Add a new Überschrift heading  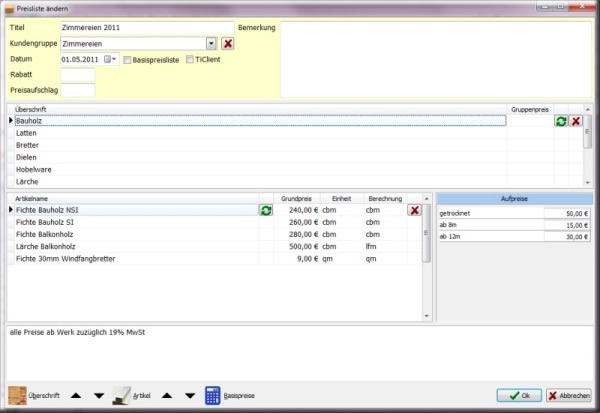(34, 395)
